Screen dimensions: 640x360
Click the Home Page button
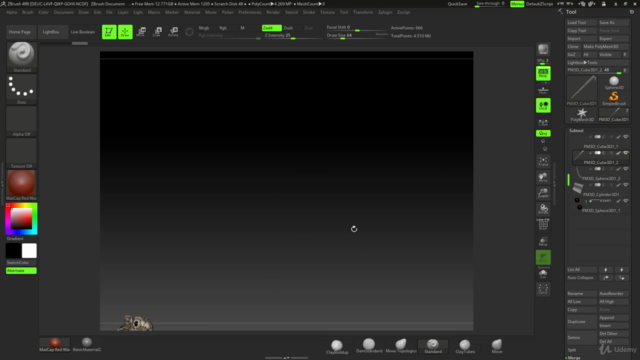pyautogui.click(x=20, y=32)
